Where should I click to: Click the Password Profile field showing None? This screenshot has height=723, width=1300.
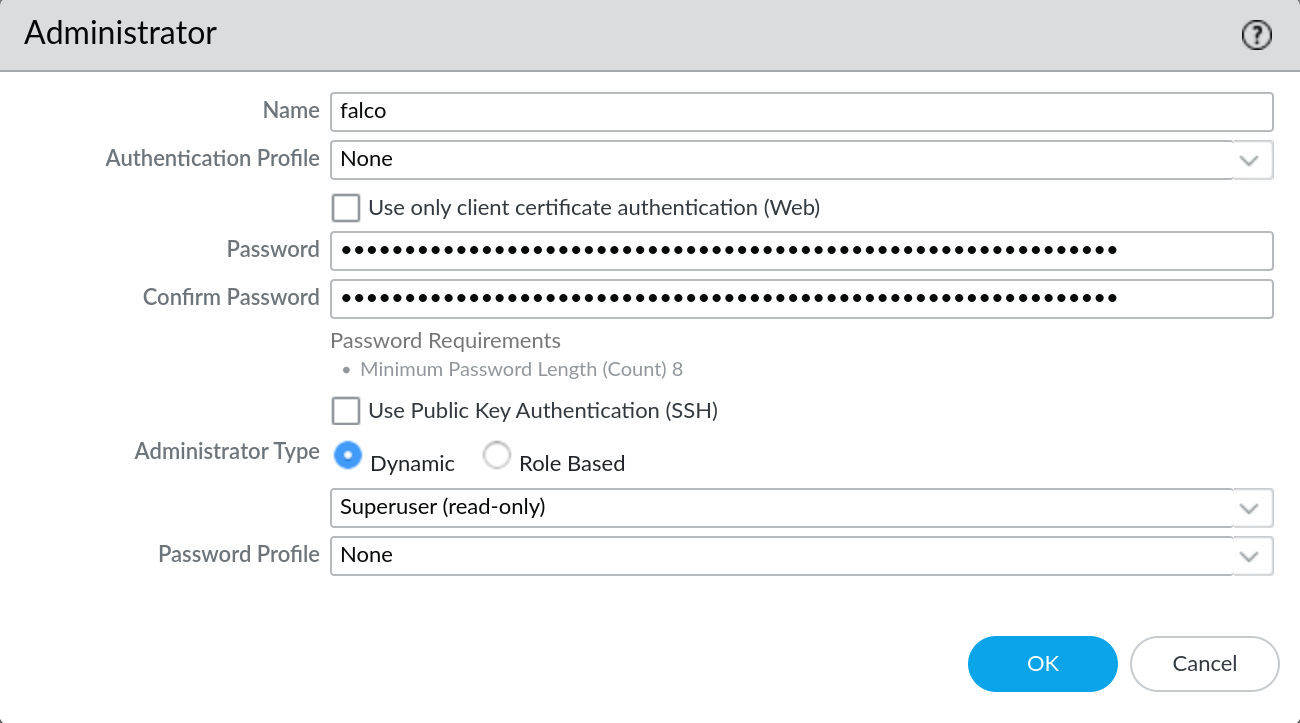[780, 556]
